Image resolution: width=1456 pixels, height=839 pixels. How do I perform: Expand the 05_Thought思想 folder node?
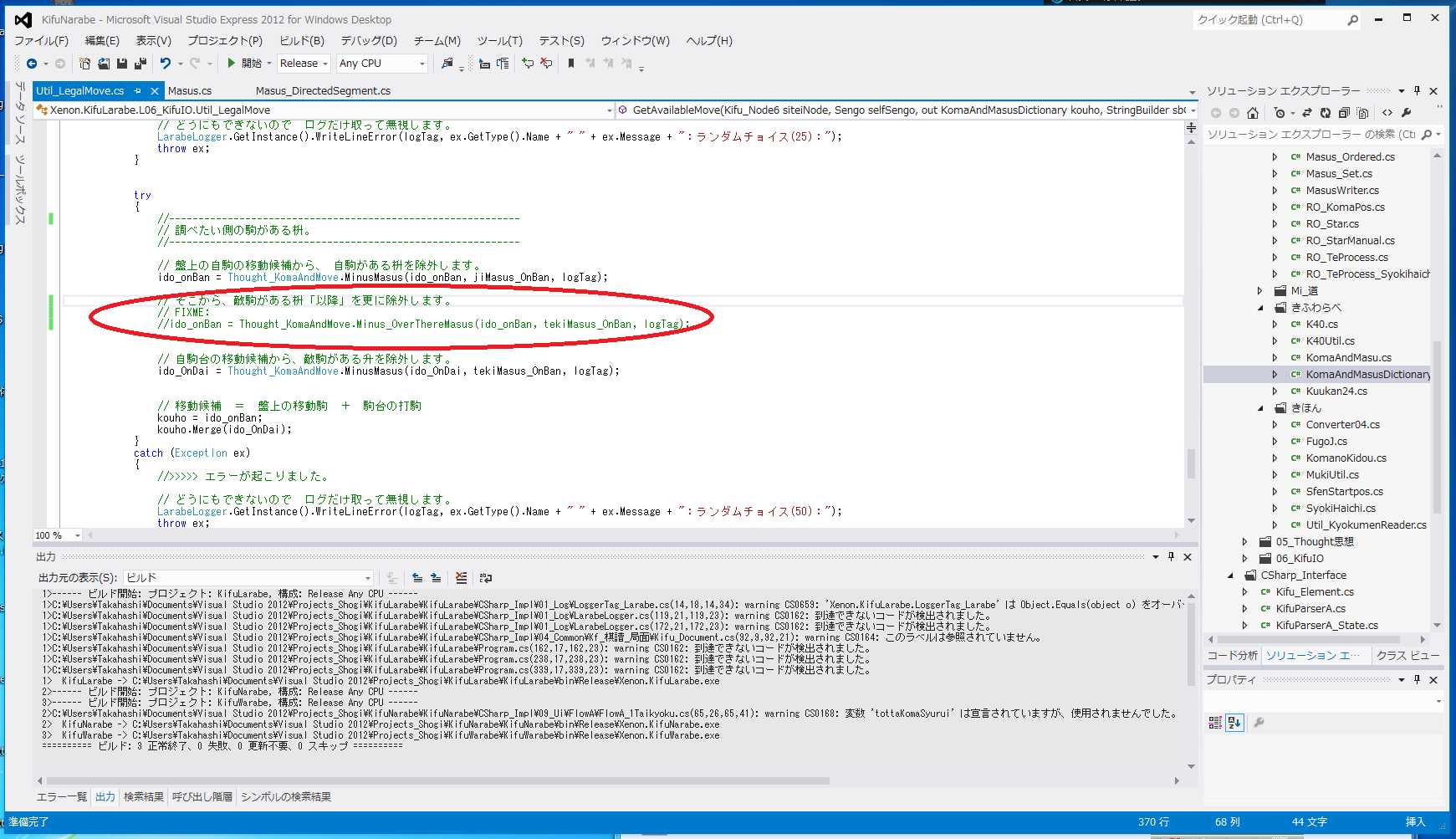[1244, 542]
